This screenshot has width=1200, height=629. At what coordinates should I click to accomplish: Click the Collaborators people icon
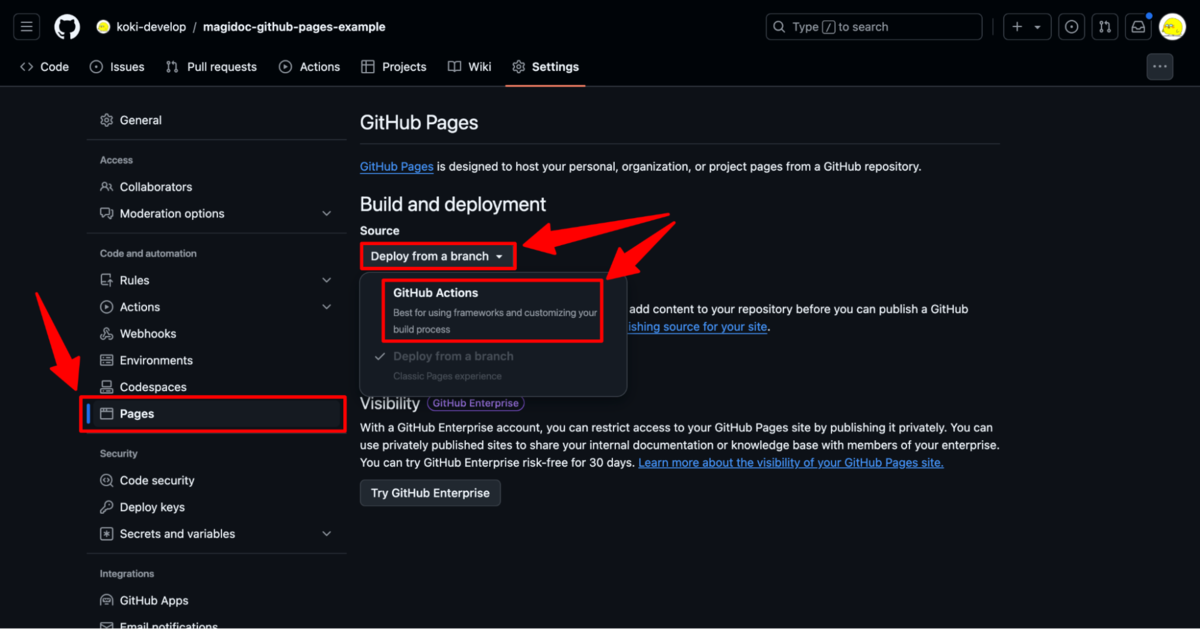coord(107,187)
